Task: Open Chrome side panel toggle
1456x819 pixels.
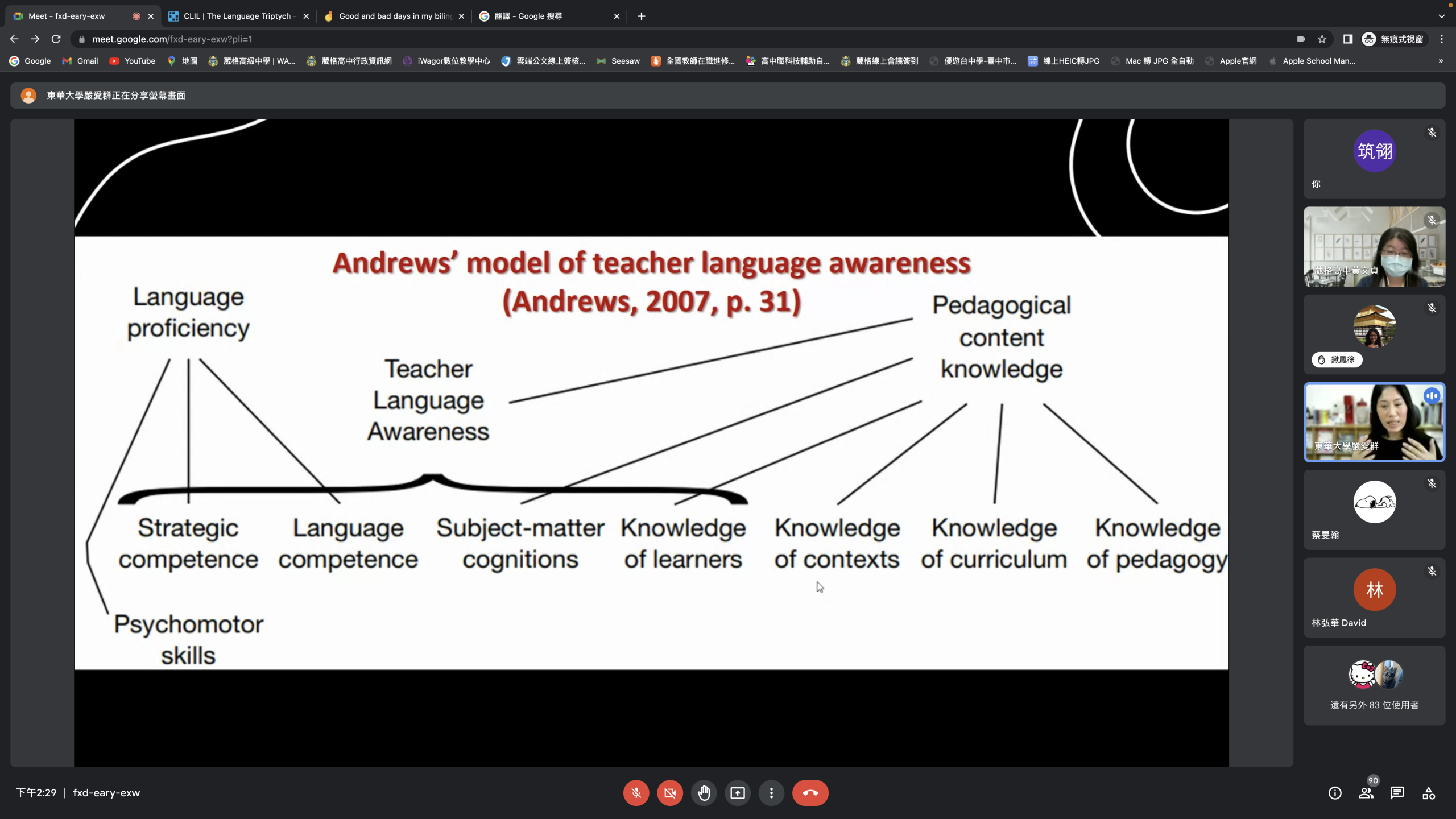Action: tap(1347, 39)
